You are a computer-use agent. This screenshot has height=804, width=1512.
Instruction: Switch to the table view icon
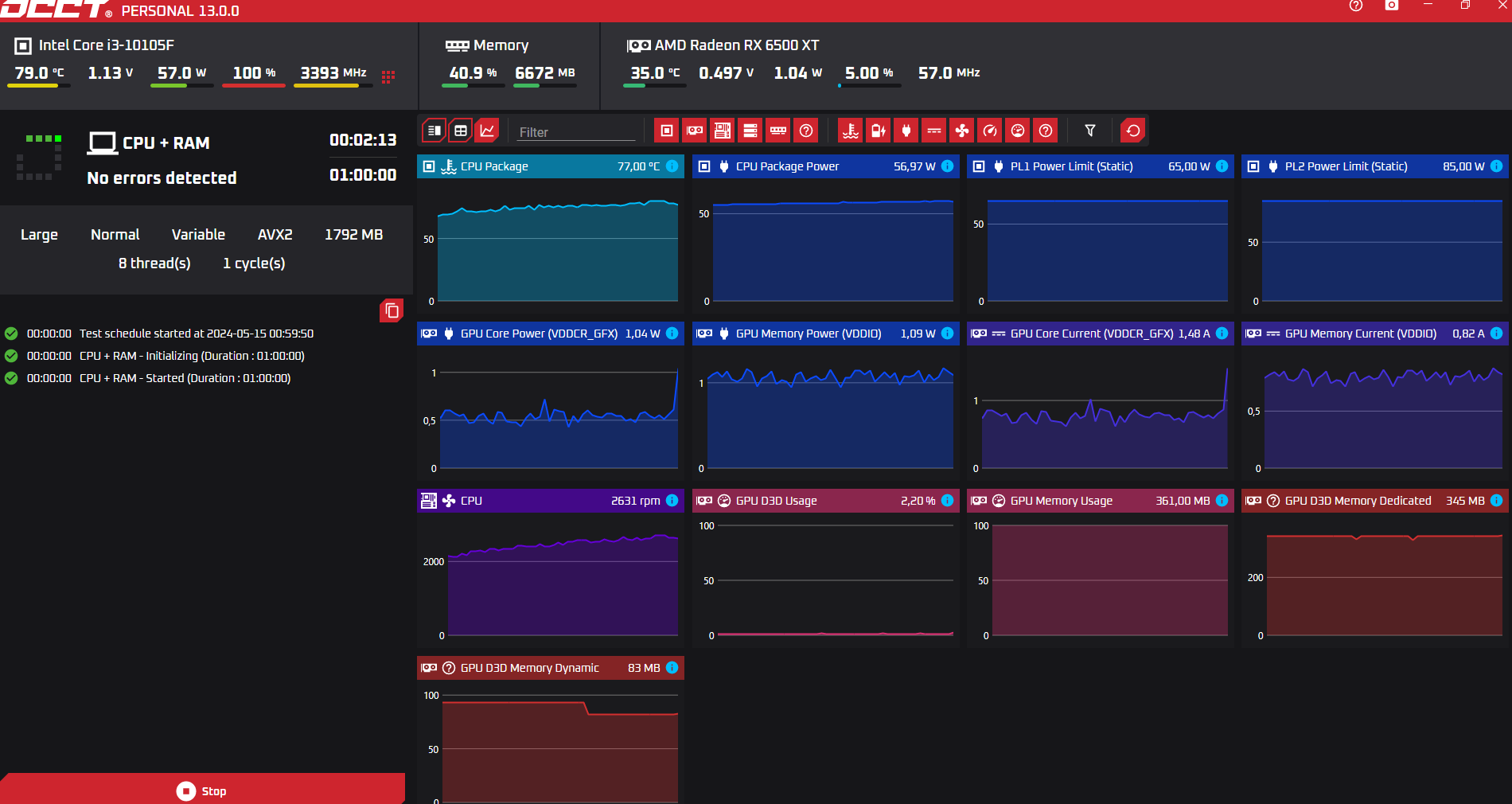pyautogui.click(x=461, y=131)
